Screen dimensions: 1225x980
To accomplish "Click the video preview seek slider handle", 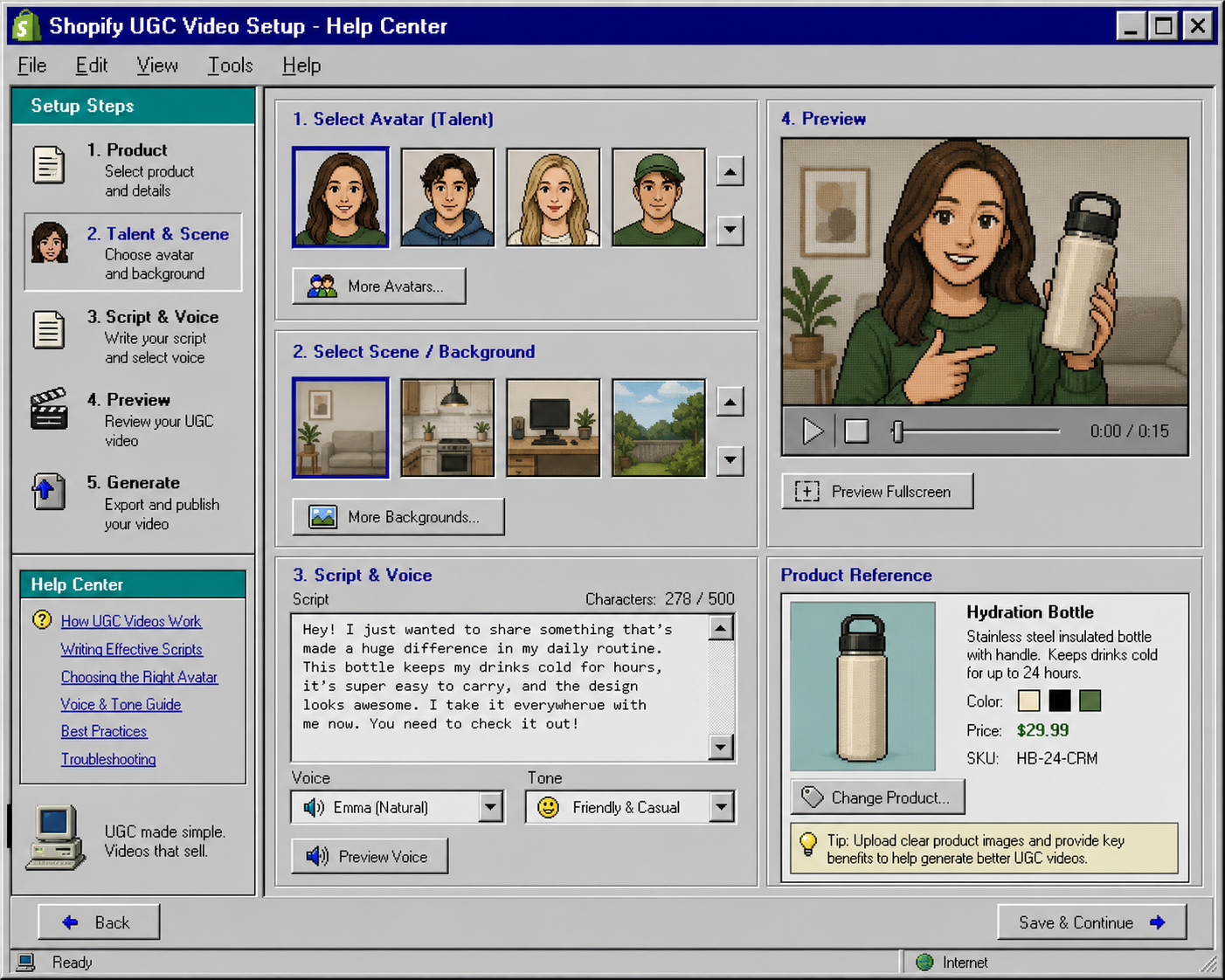I will click(x=896, y=431).
